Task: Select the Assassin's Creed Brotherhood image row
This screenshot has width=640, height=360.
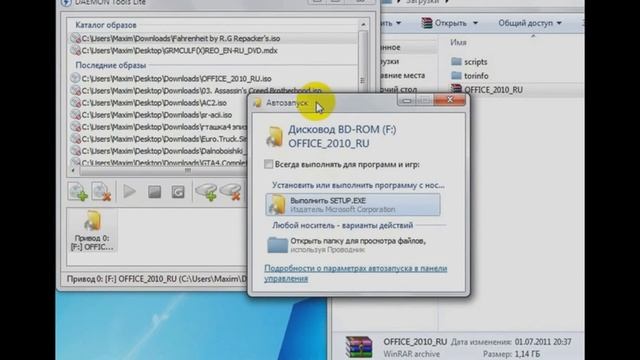Action: point(196,90)
